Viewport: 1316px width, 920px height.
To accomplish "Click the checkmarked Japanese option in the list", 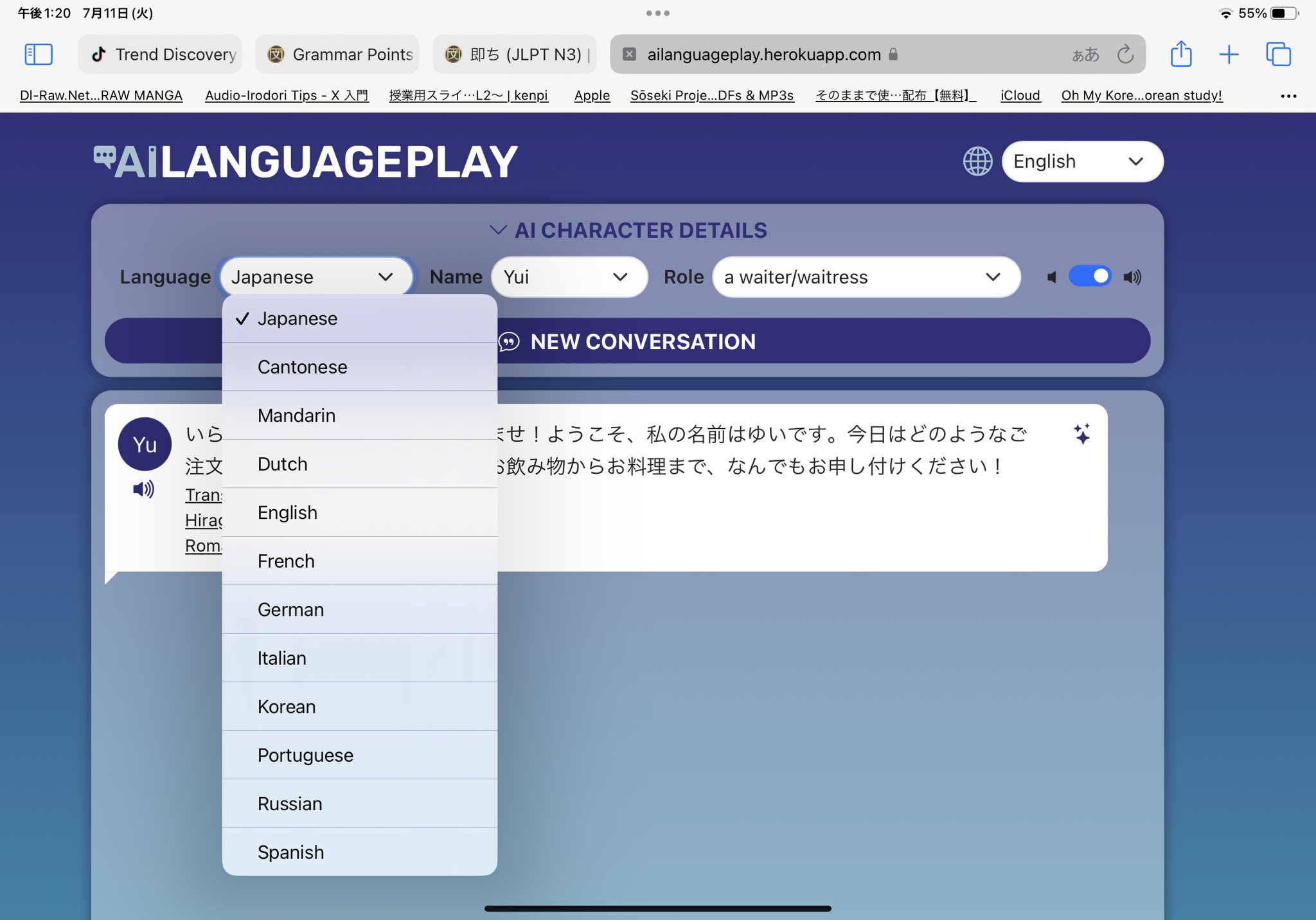I will [x=297, y=318].
